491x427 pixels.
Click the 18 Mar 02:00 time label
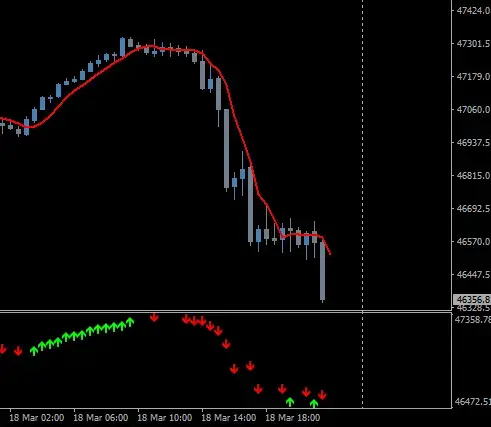coord(37,418)
